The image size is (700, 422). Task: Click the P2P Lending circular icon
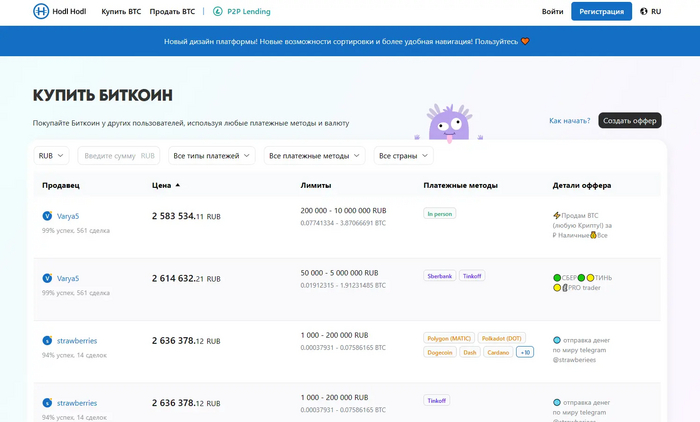click(217, 11)
